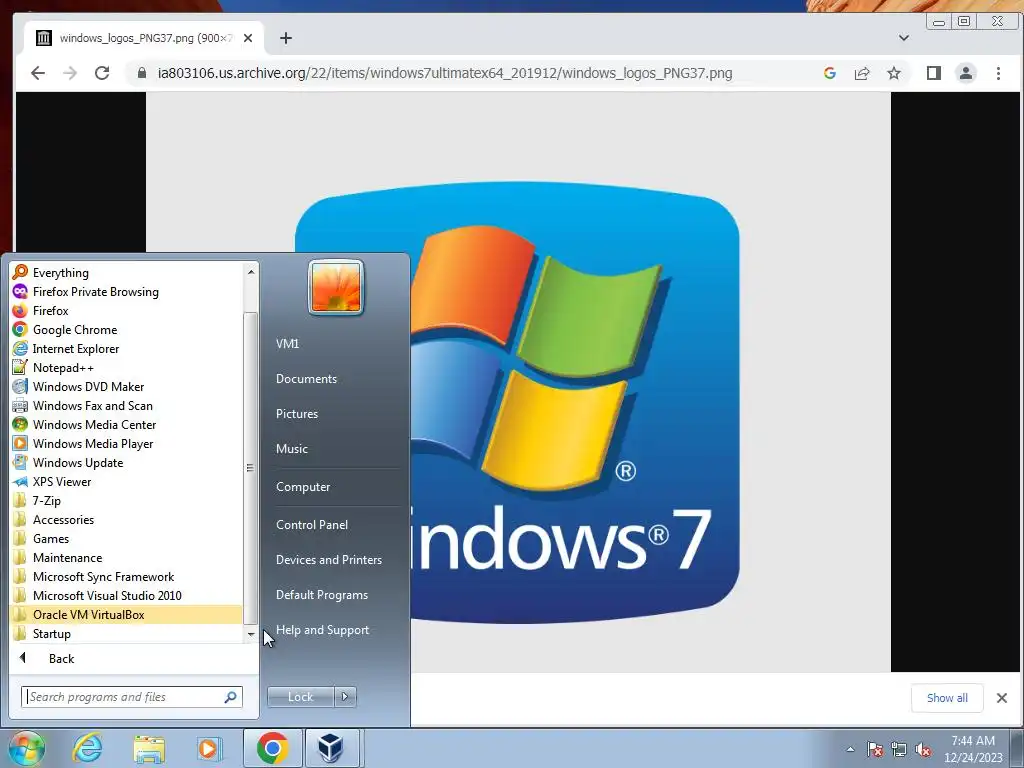Share this page icon in Chrome
The width and height of the screenshot is (1024, 768).
862,73
